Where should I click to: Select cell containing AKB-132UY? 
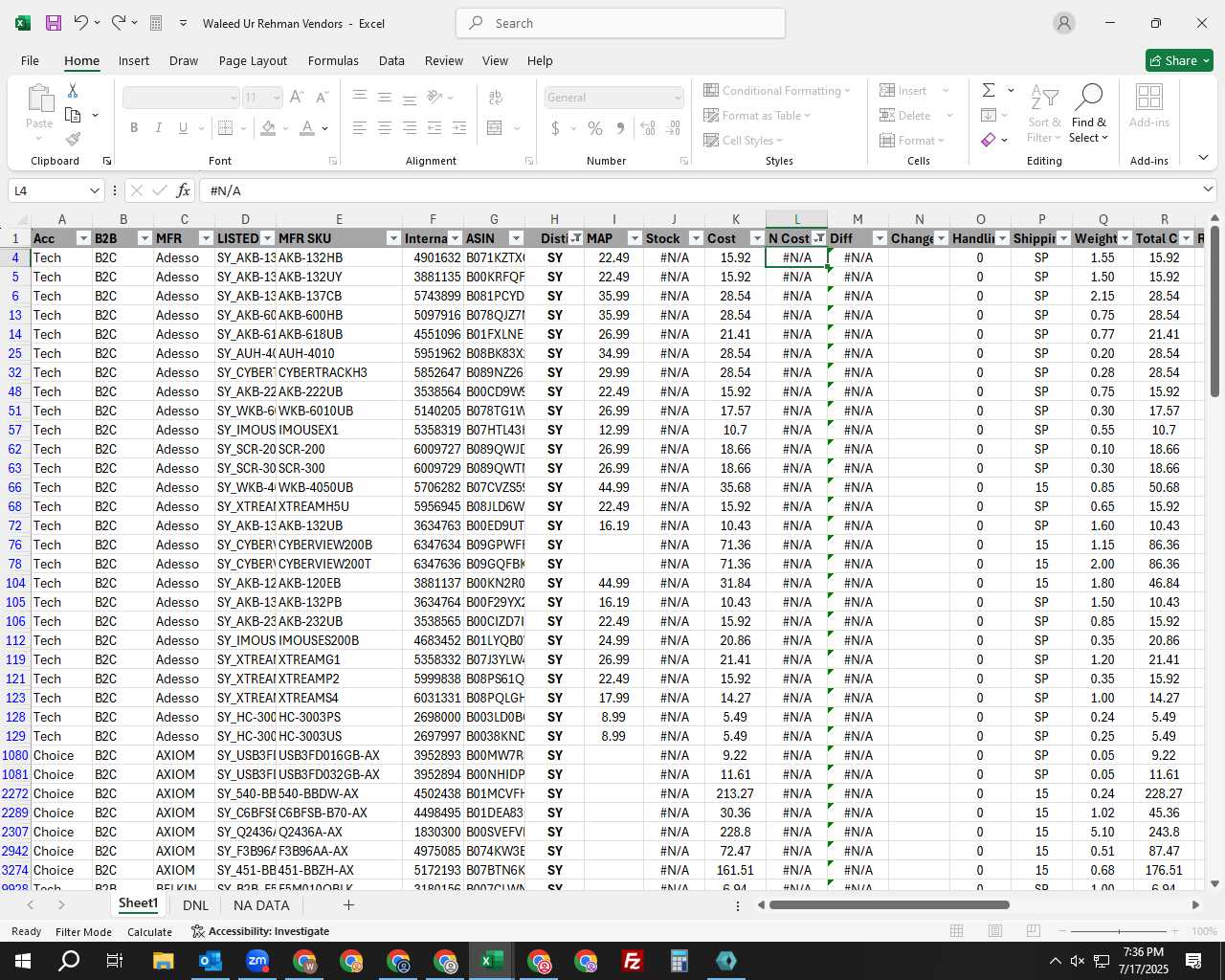(x=339, y=277)
